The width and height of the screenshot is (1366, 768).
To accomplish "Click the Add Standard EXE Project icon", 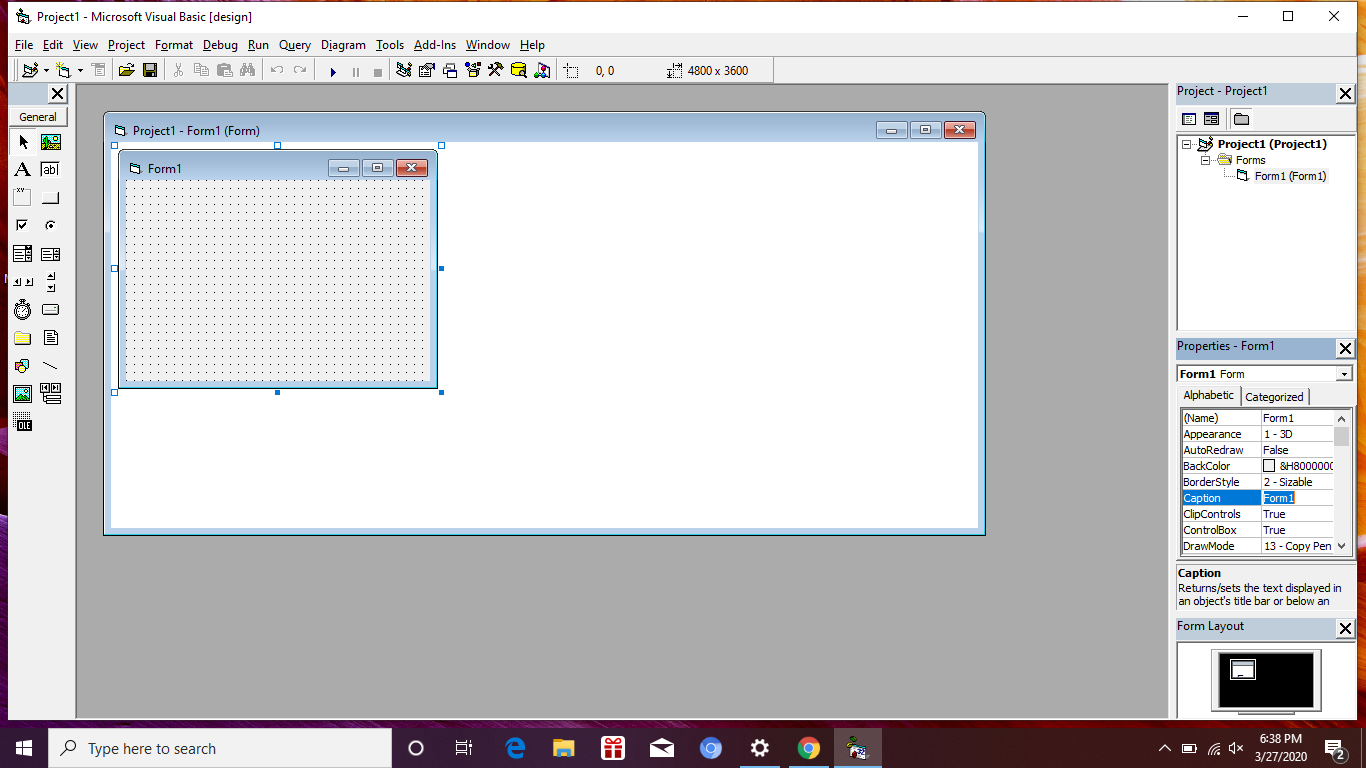I will pos(29,70).
